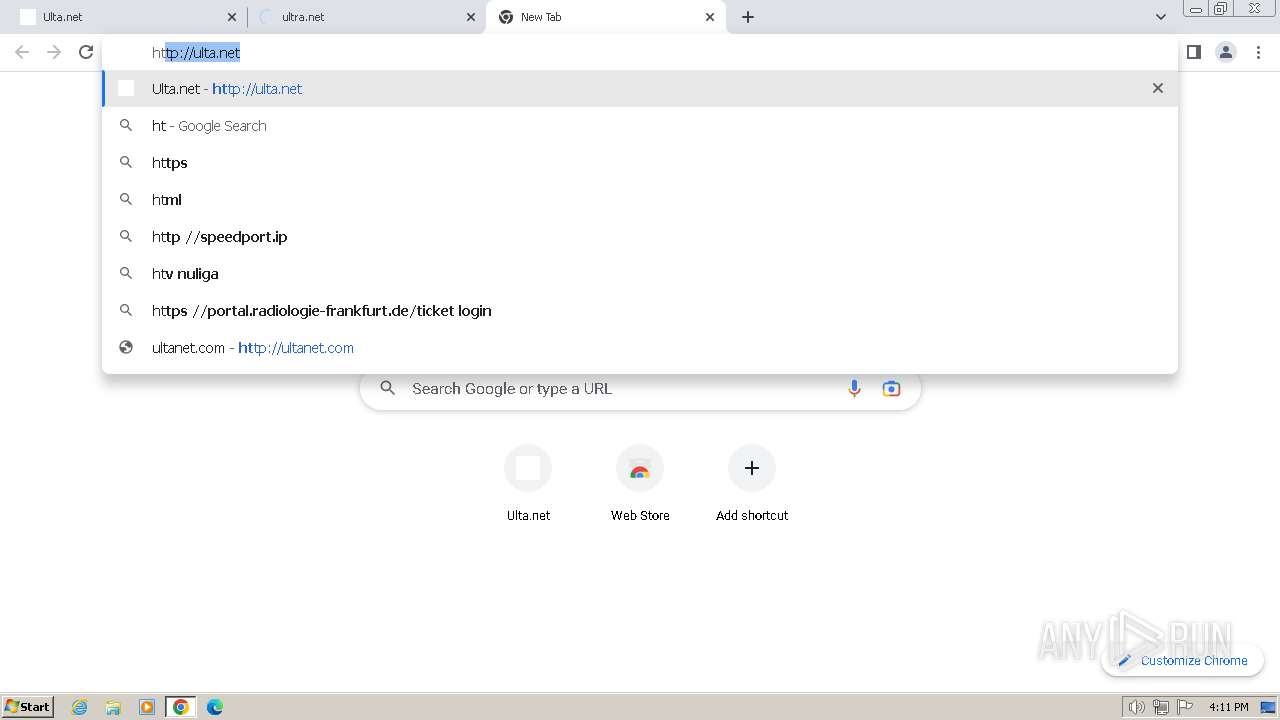Image resolution: width=1280 pixels, height=720 pixels.
Task: Click the Add shortcut button
Action: [752, 484]
